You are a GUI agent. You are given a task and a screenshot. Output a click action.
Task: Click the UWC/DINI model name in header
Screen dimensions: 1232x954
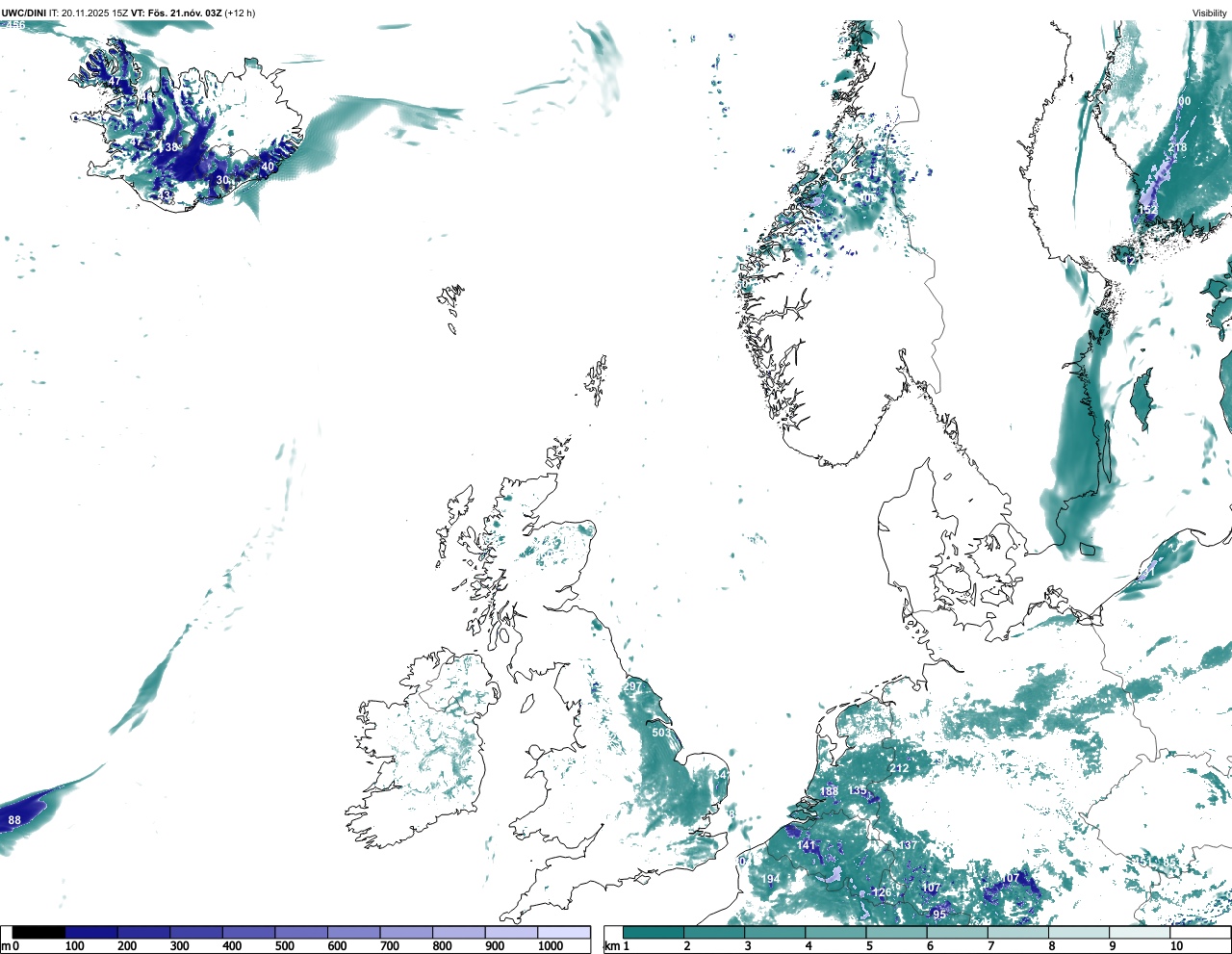click(x=23, y=13)
